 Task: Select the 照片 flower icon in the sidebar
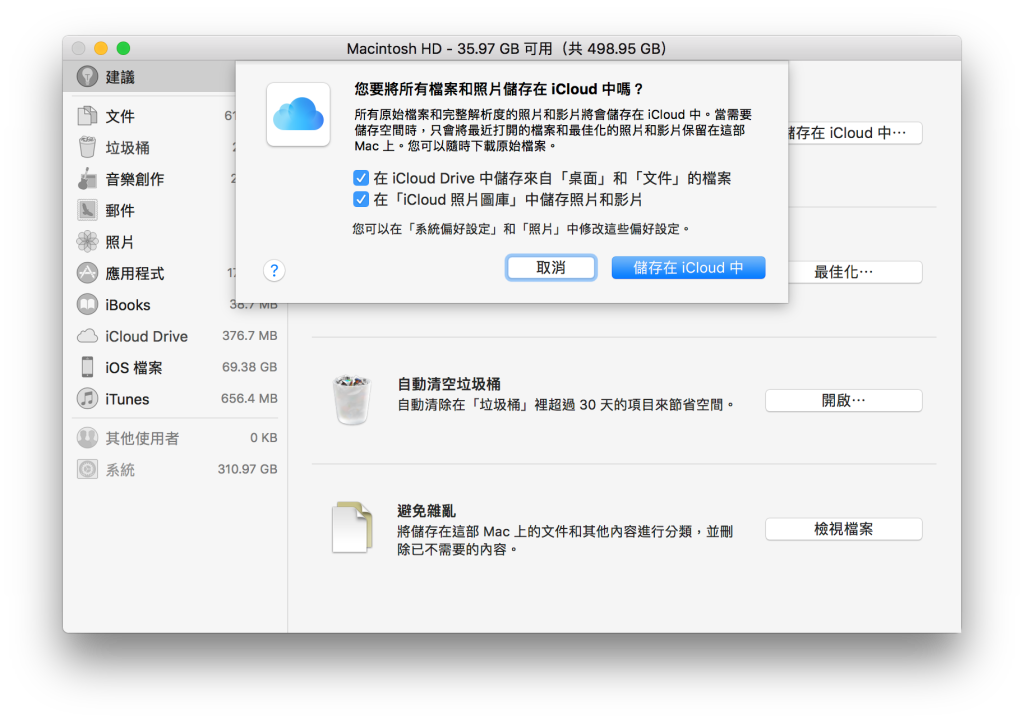click(87, 241)
